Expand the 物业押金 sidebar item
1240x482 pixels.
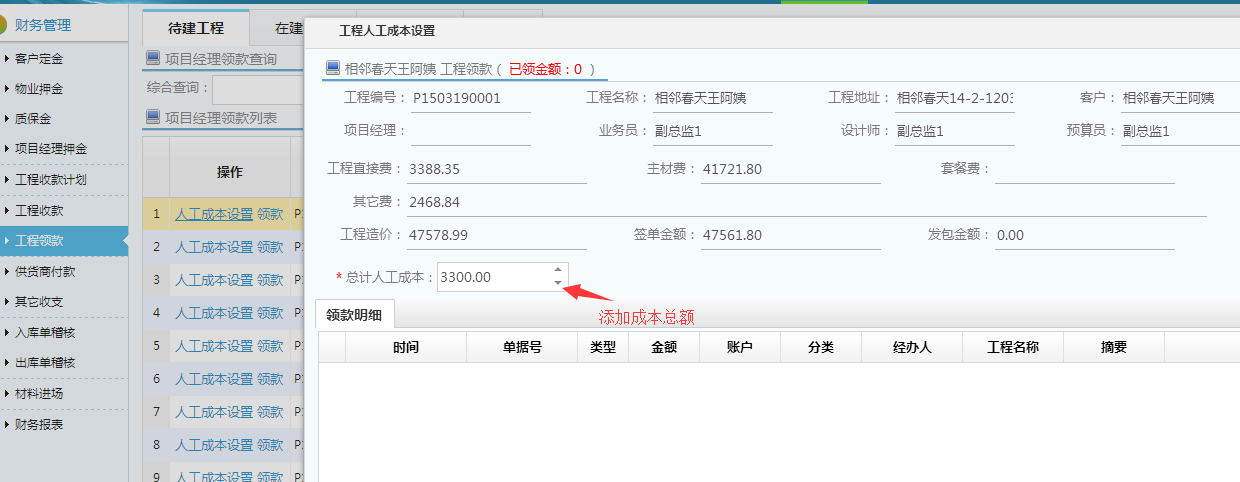[x=38, y=88]
